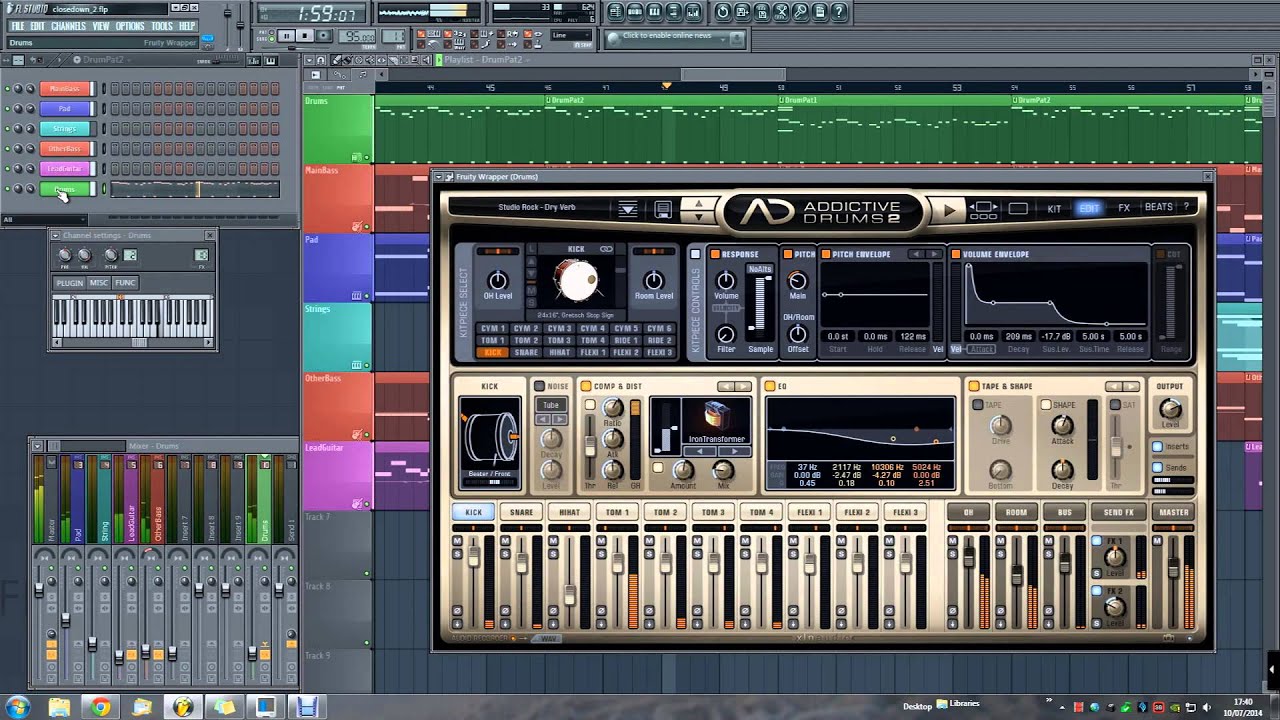Open the CHANNELS menu in FL Studio

pyautogui.click(x=68, y=26)
